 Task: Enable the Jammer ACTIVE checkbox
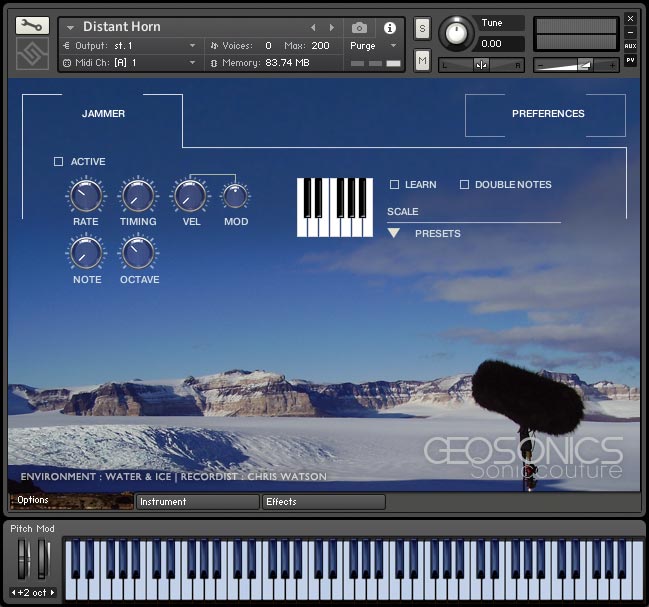[x=58, y=162]
